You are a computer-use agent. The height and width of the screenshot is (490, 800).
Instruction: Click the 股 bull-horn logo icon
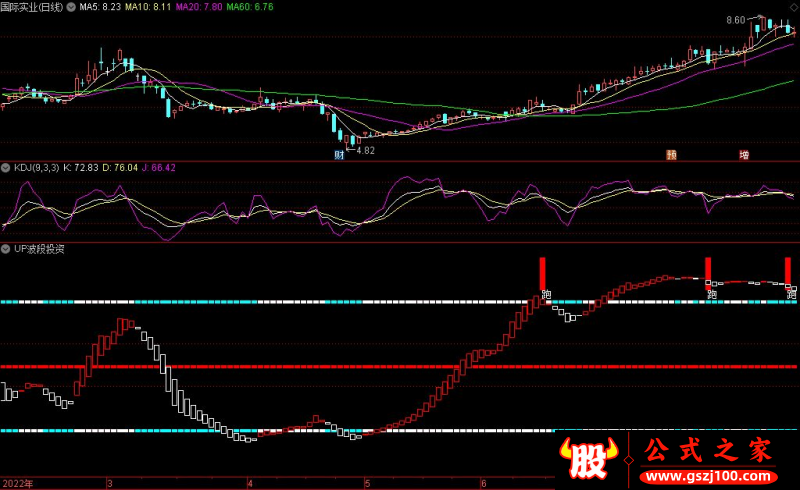[x=588, y=457]
